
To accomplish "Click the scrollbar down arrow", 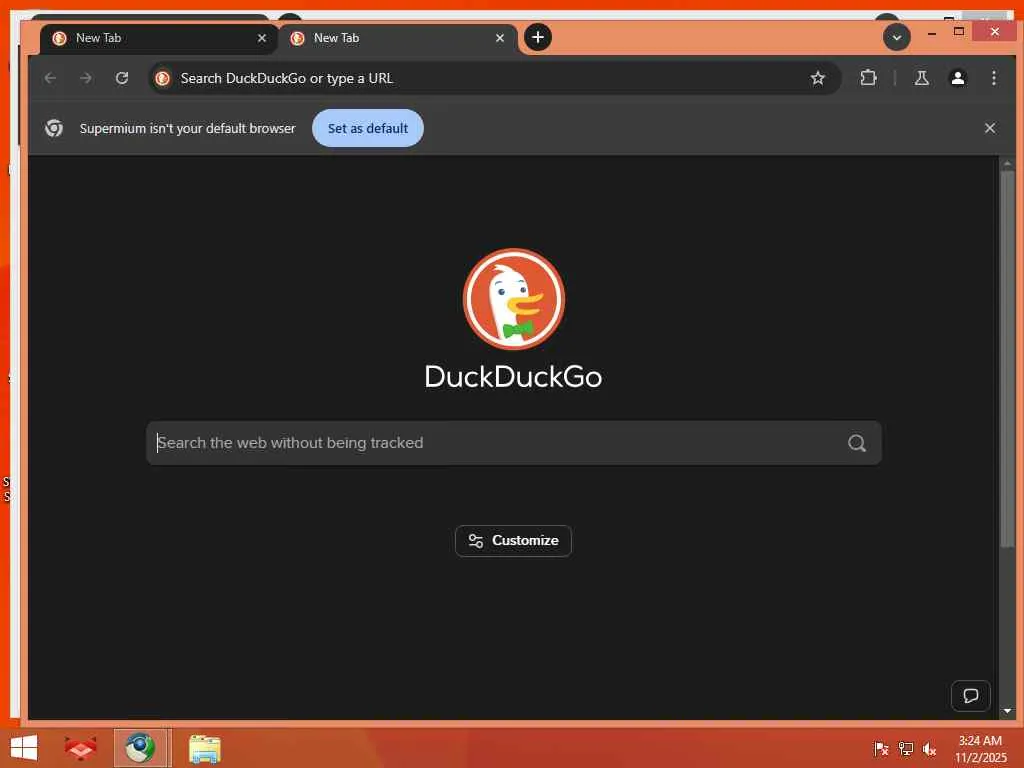I will coord(1007,711).
